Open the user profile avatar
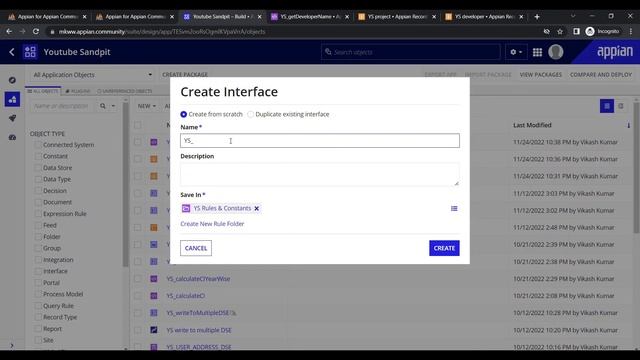This screenshot has width=640, height=360. pyautogui.click(x=556, y=52)
